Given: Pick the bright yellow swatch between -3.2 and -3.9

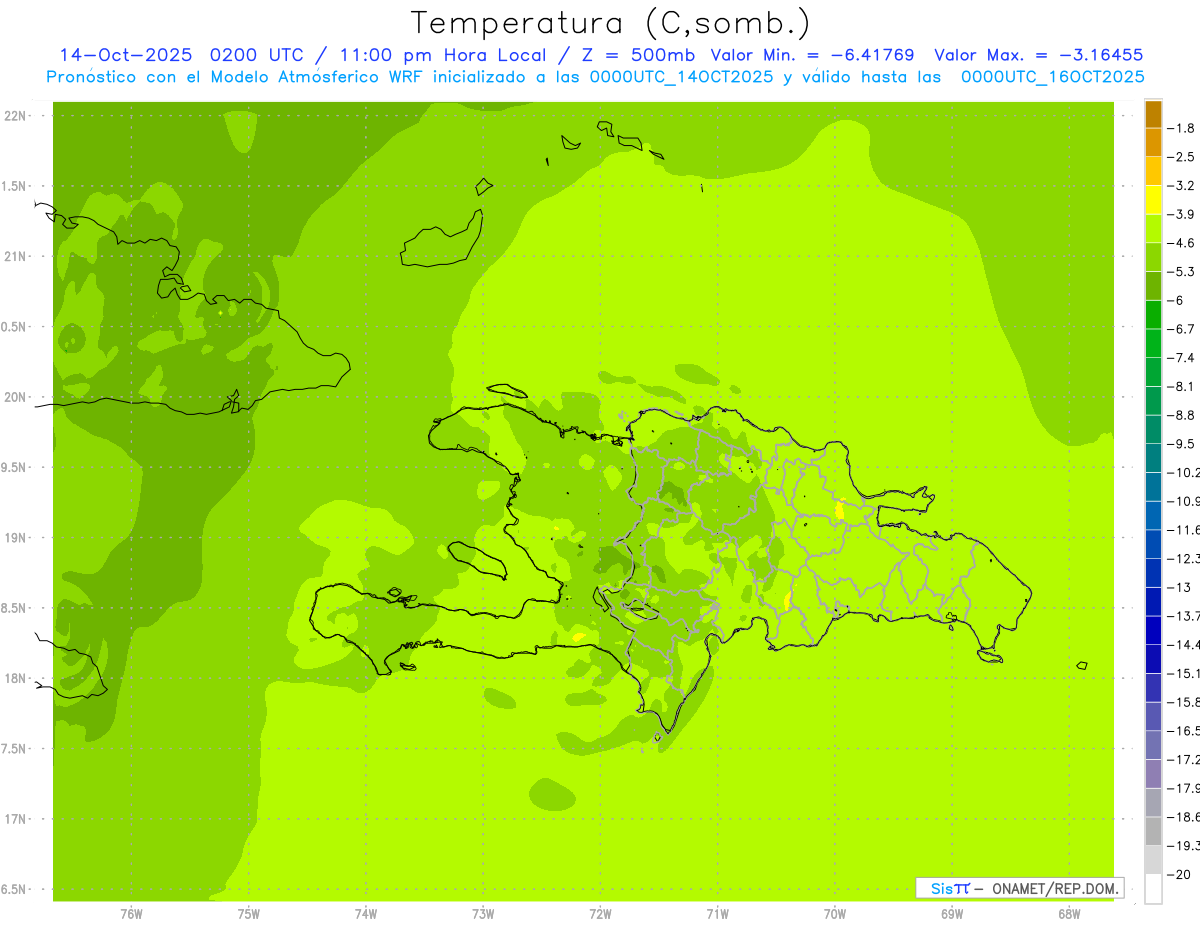Looking at the screenshot, I should pyautogui.click(x=1153, y=200).
